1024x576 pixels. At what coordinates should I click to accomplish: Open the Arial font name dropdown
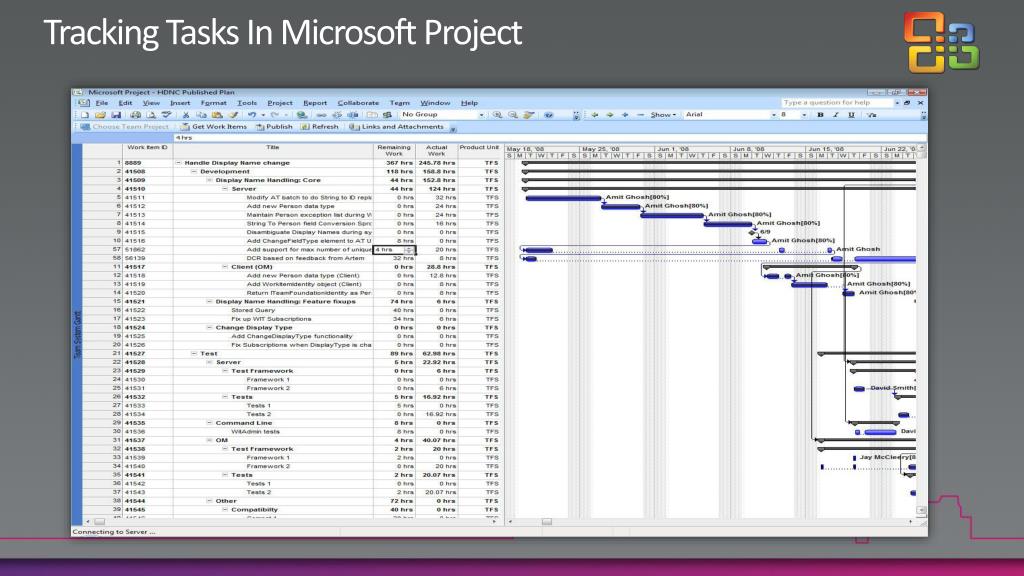(x=774, y=115)
